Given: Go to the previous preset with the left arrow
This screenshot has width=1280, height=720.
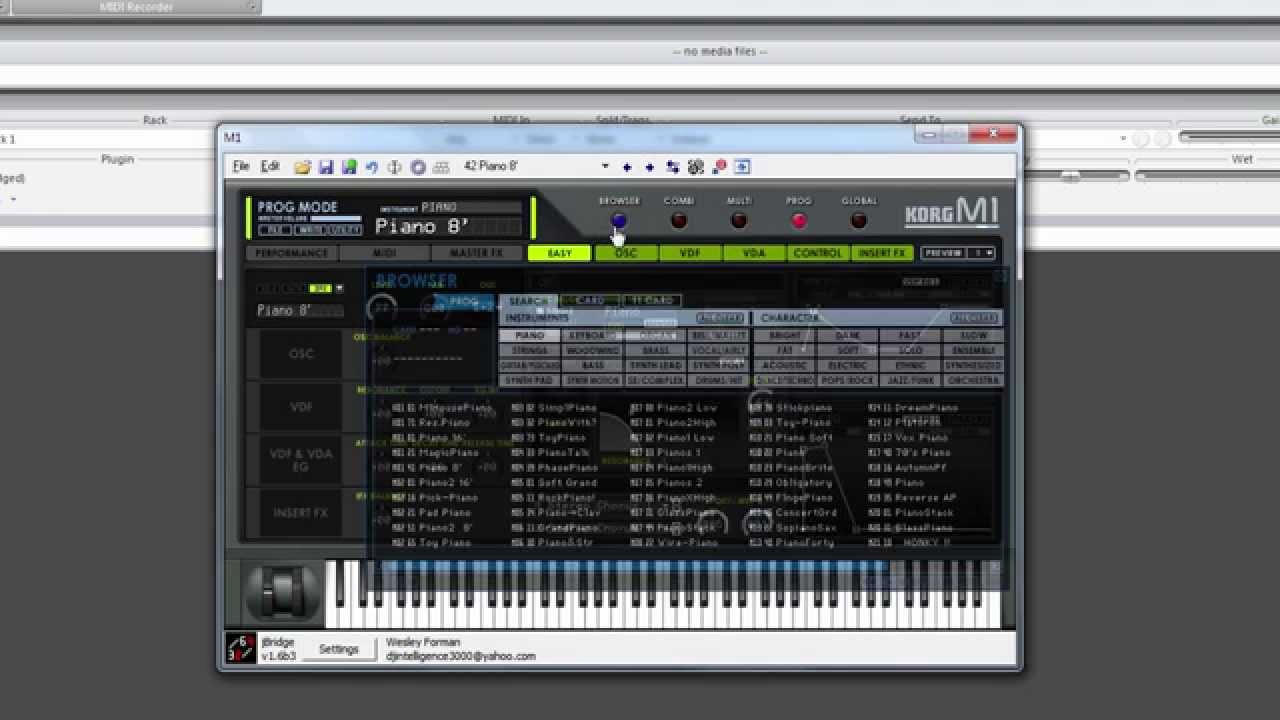Looking at the screenshot, I should [627, 167].
